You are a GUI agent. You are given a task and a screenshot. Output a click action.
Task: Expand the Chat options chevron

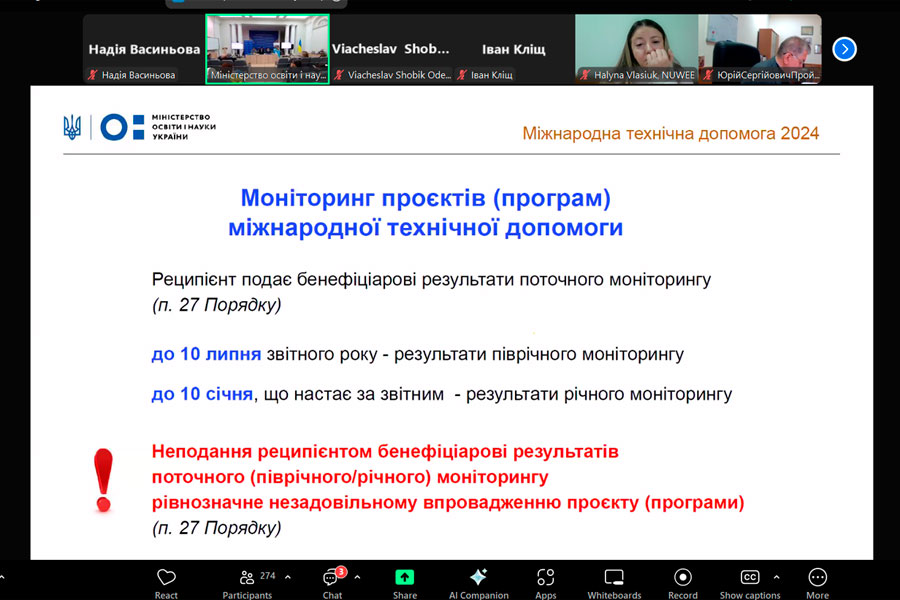[x=358, y=577]
